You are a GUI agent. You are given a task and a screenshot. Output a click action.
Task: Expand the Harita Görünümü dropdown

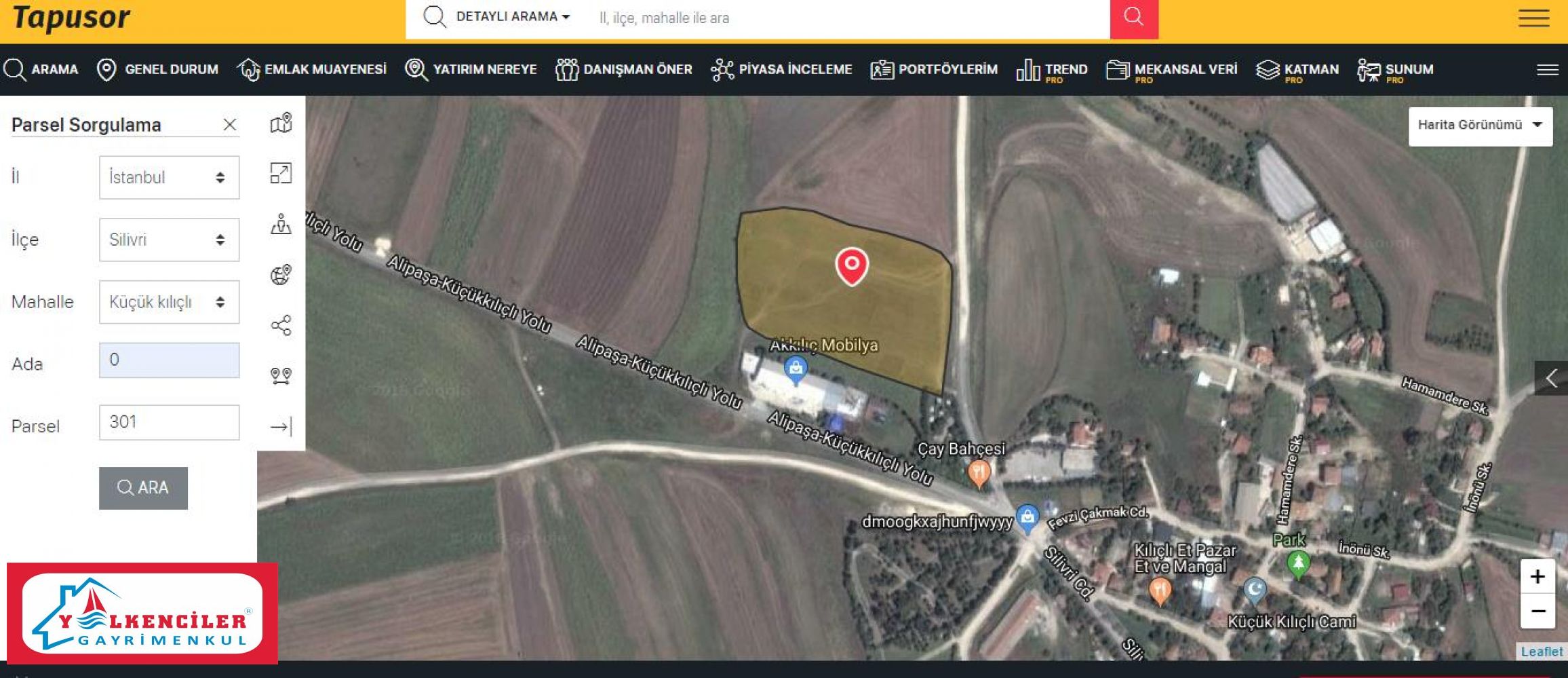click(1480, 126)
